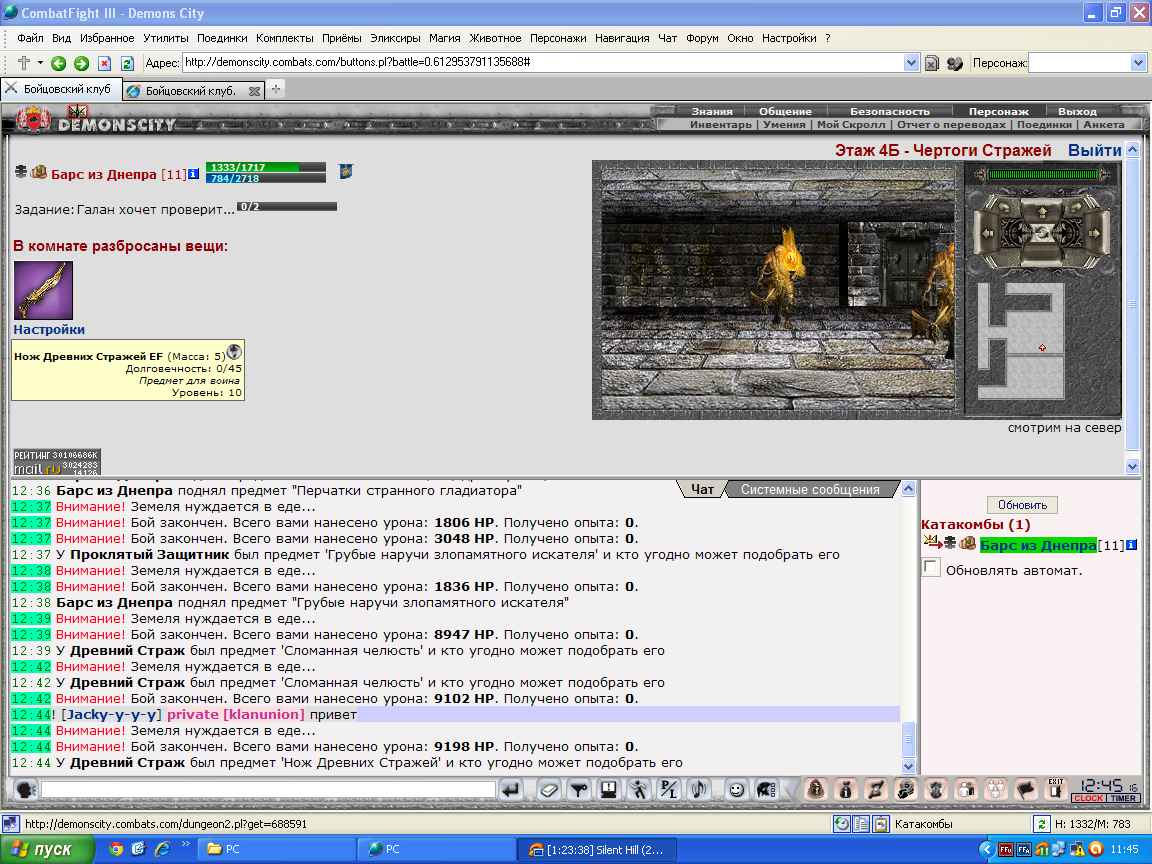Open the Пуск start button
1152x864 pixels.
[x=47, y=849]
